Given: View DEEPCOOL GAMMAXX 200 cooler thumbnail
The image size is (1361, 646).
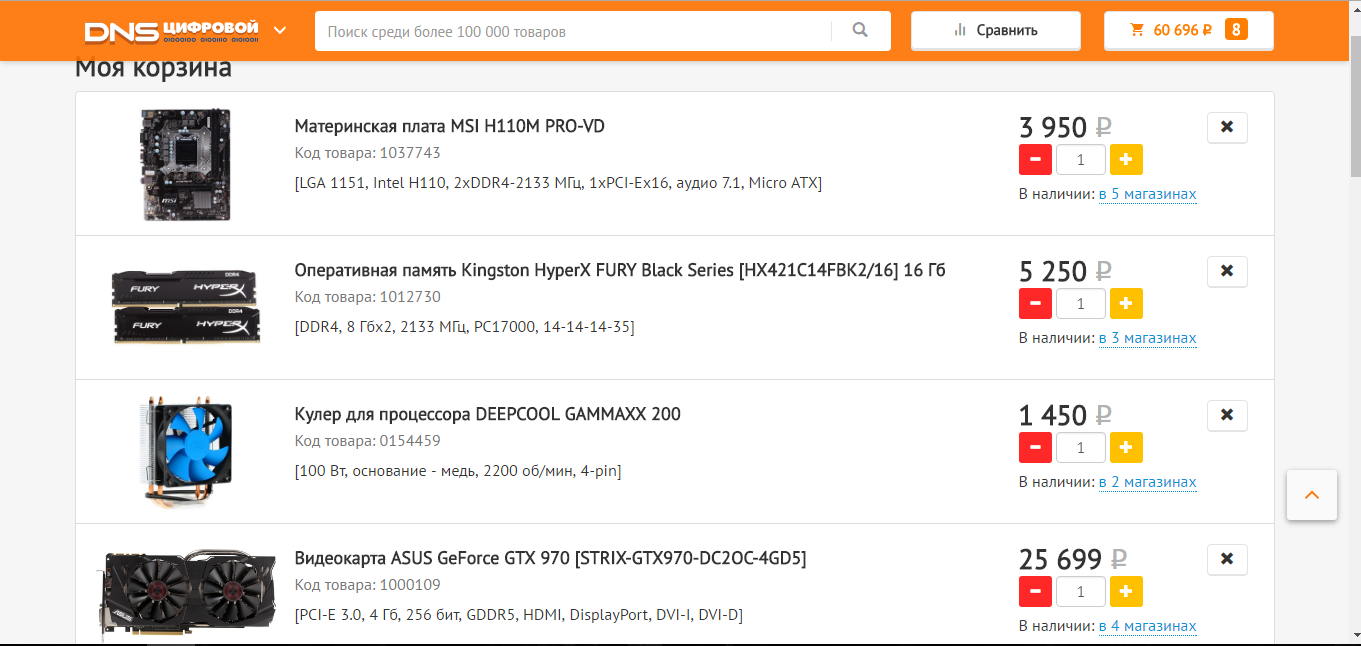Looking at the screenshot, I should [x=186, y=452].
